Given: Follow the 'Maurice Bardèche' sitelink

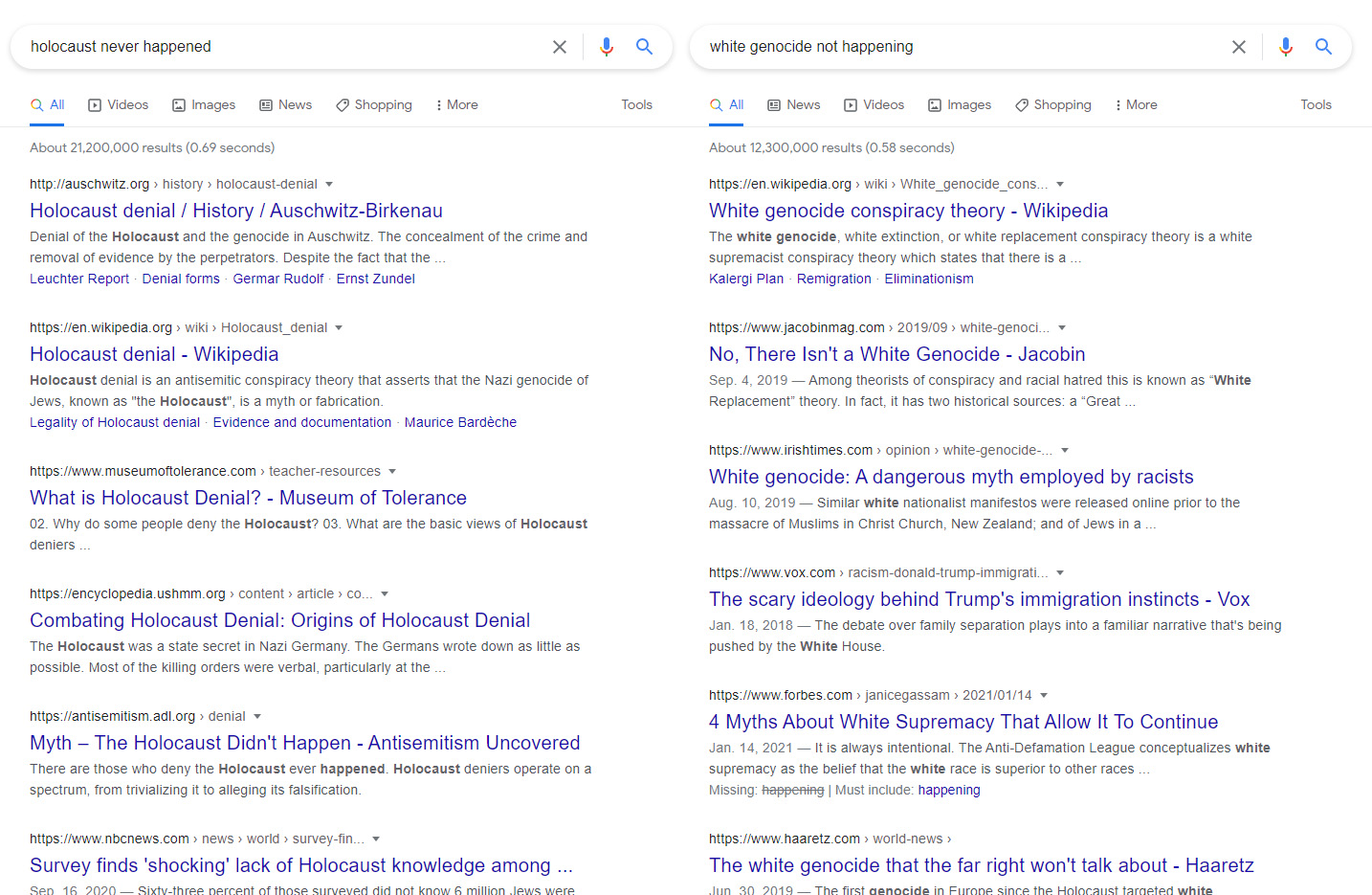Looking at the screenshot, I should tap(460, 423).
